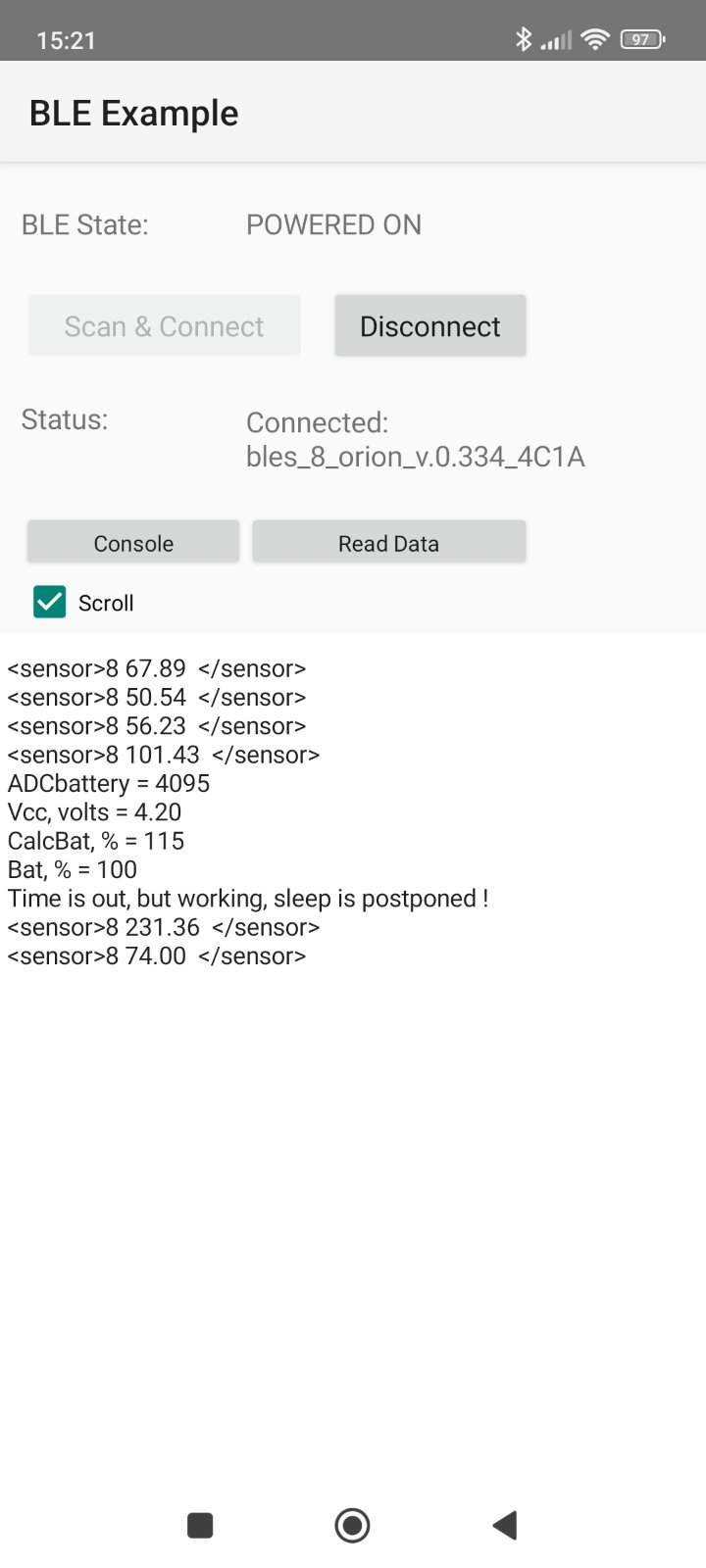Tap the Wi-Fi status icon

click(594, 39)
